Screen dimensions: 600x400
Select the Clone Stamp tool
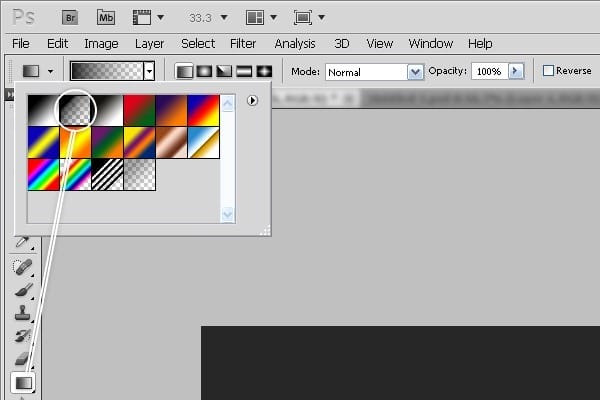pyautogui.click(x=23, y=313)
